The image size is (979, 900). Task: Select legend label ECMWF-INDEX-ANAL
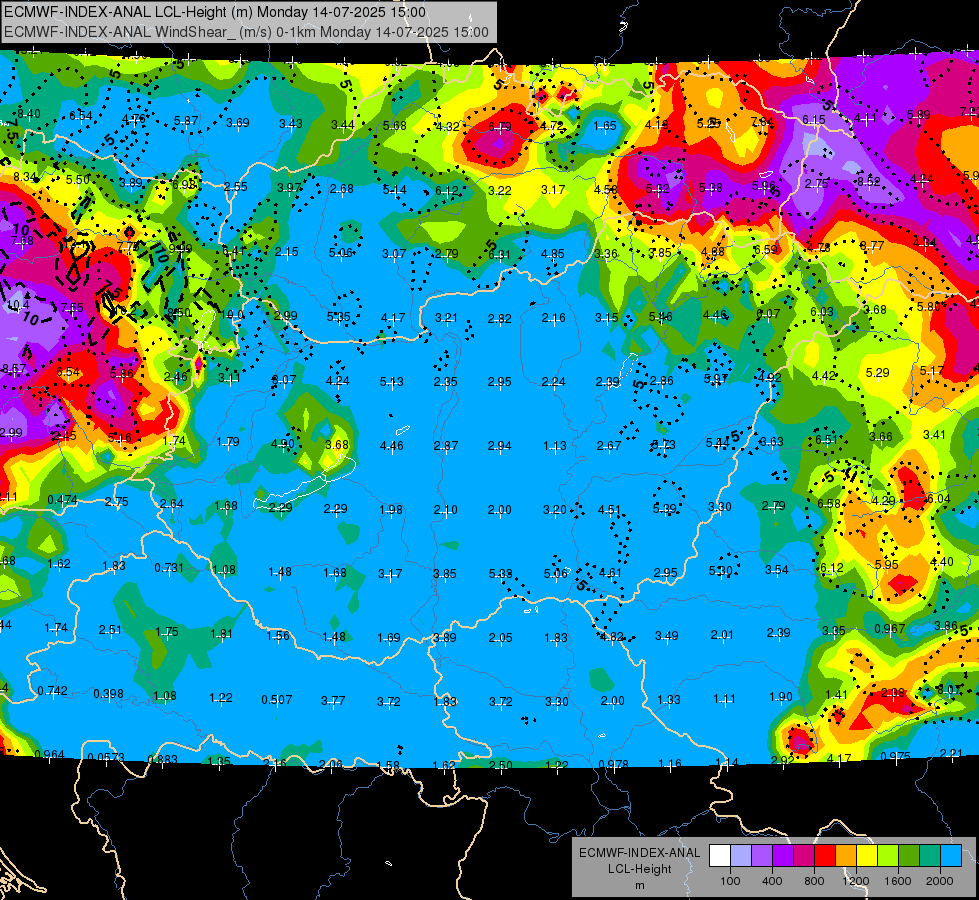tap(639, 853)
